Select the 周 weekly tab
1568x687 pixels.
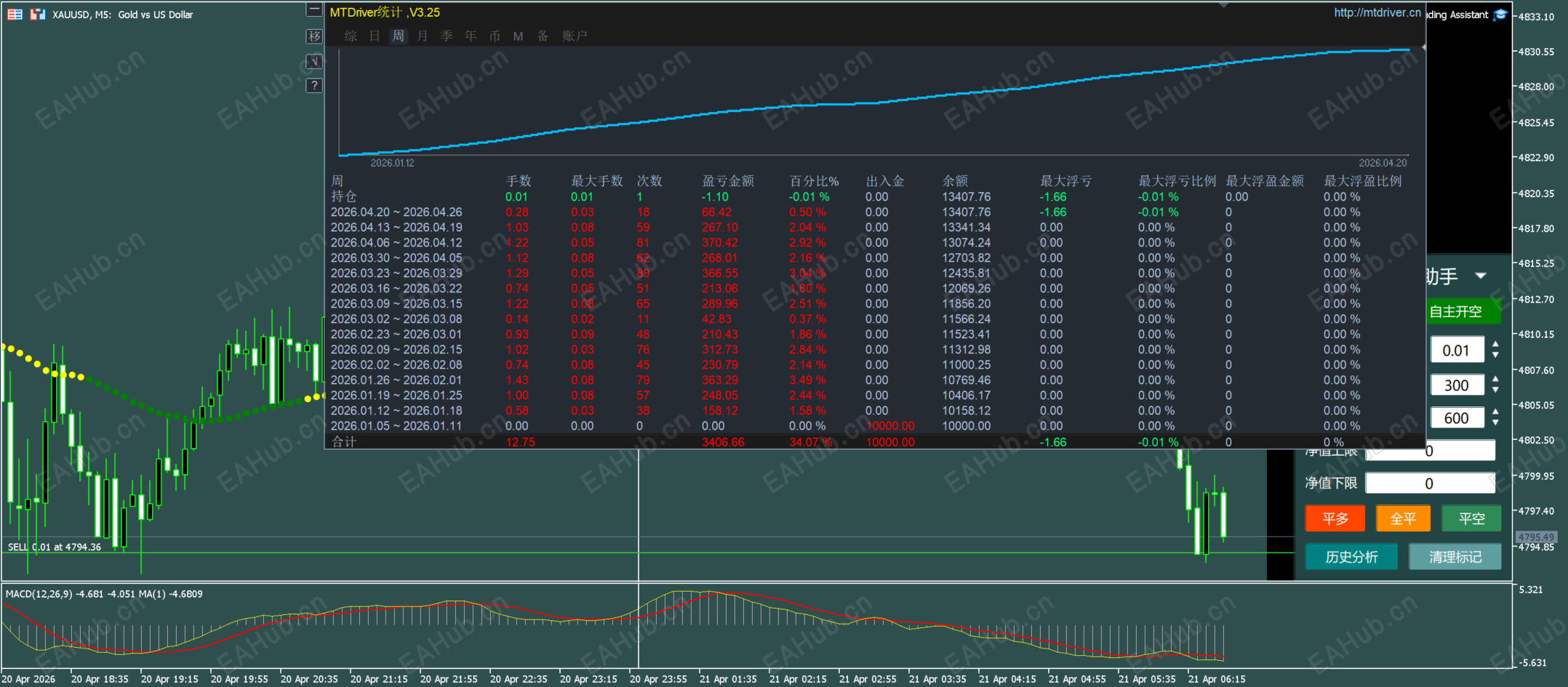[398, 36]
